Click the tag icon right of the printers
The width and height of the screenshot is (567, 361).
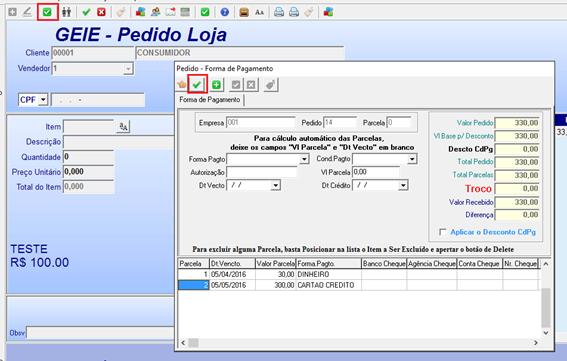[x=309, y=12]
